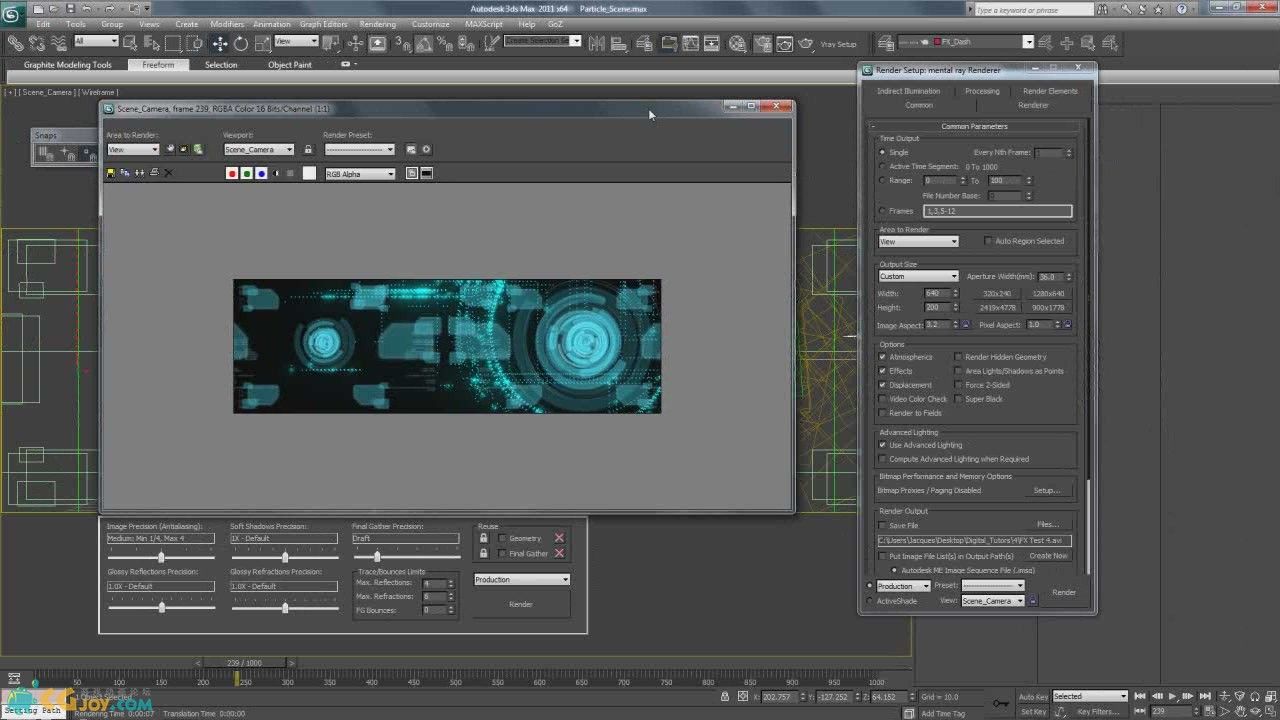This screenshot has width=1280, height=720.
Task: Click the Files... button in Render Output
Action: (1047, 525)
